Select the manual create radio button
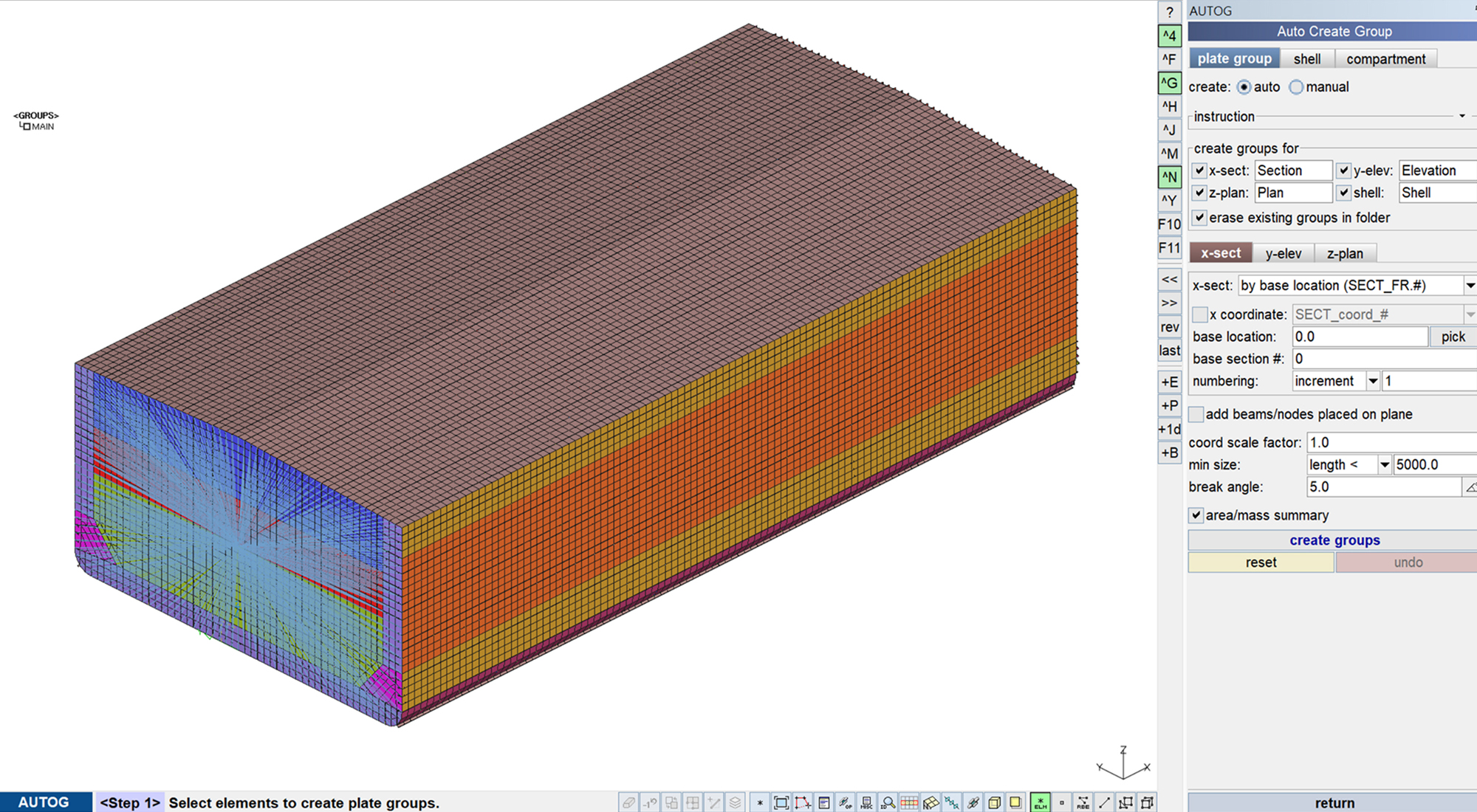1477x812 pixels. point(1296,87)
